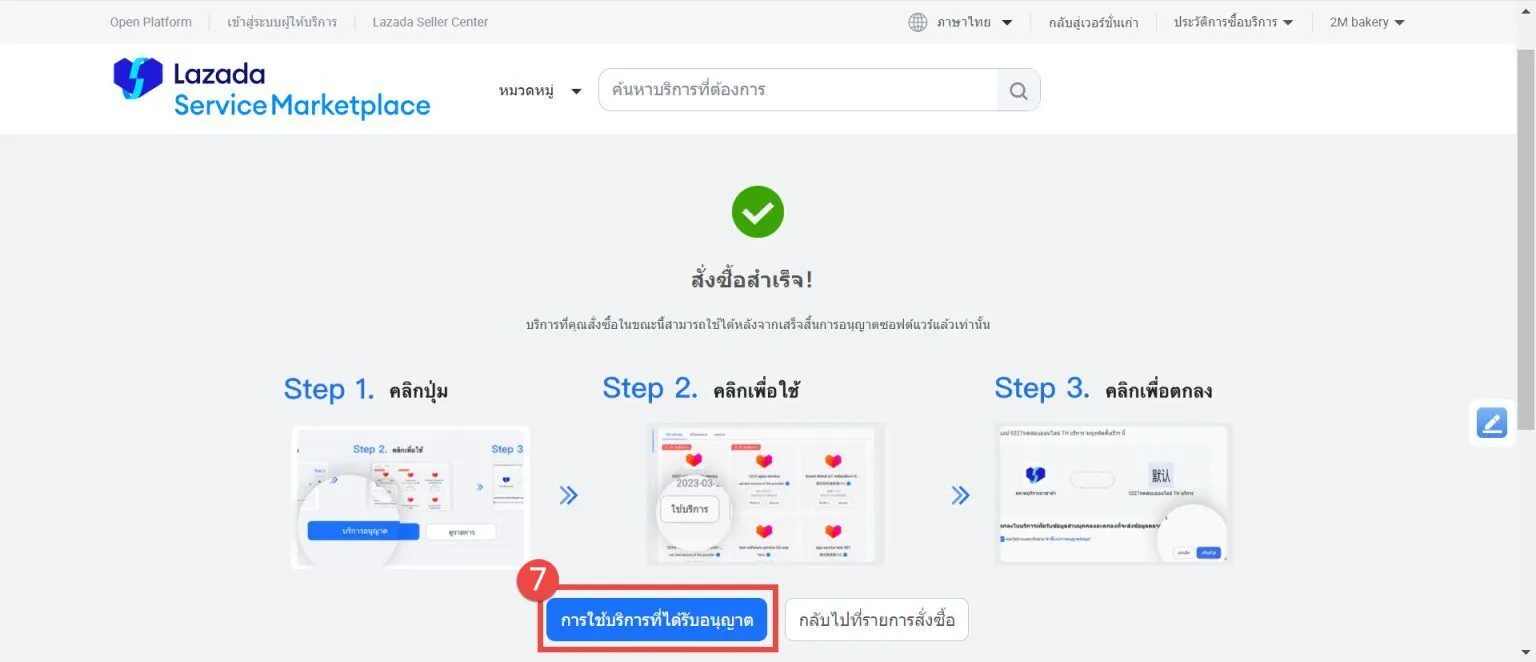Screen dimensions: 1536x662
Task: Click the search magnifier icon
Action: (x=1018, y=90)
